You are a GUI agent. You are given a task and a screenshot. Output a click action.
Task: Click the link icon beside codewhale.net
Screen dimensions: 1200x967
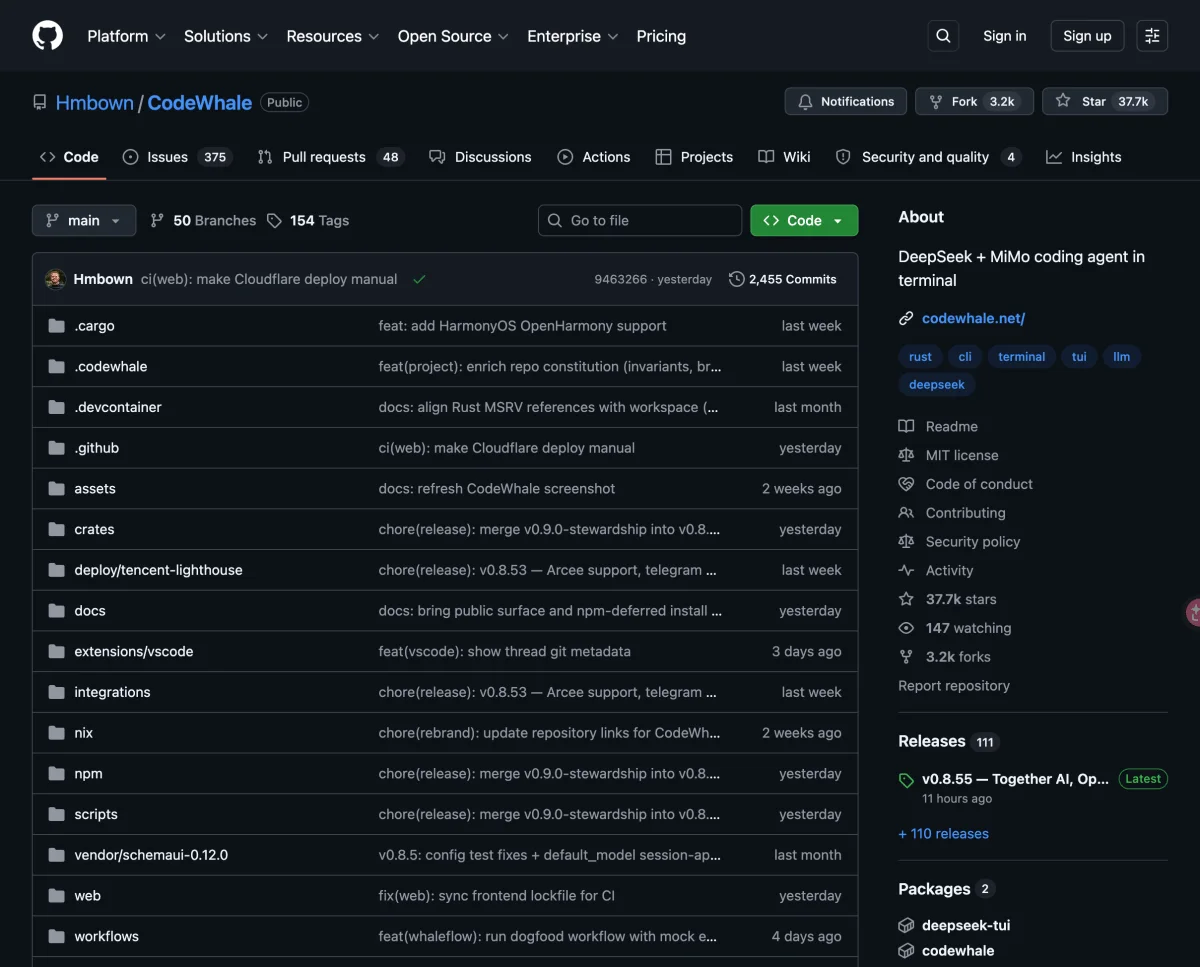(906, 318)
